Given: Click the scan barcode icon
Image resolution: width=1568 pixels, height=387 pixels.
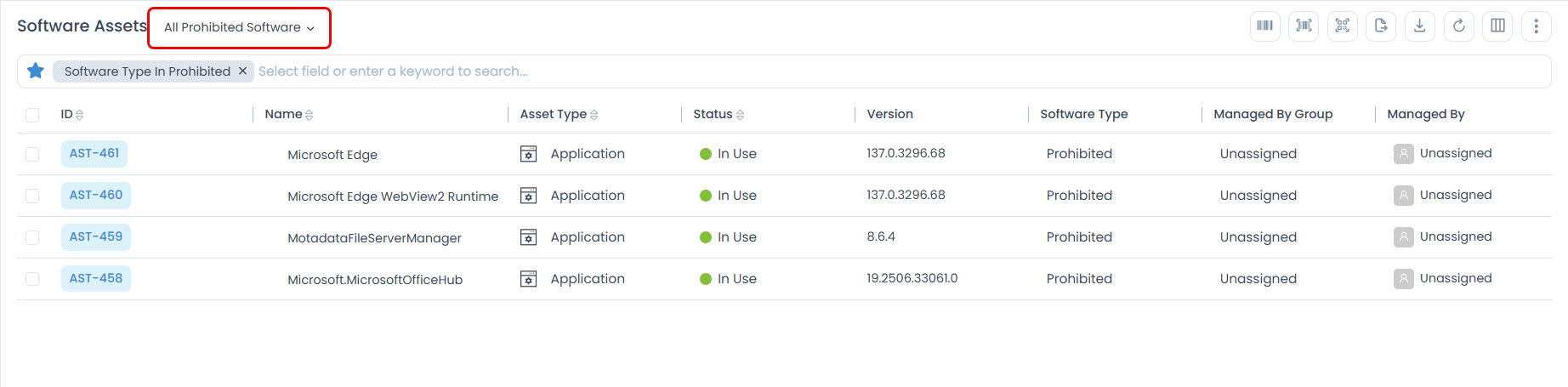Looking at the screenshot, I should click(1304, 26).
